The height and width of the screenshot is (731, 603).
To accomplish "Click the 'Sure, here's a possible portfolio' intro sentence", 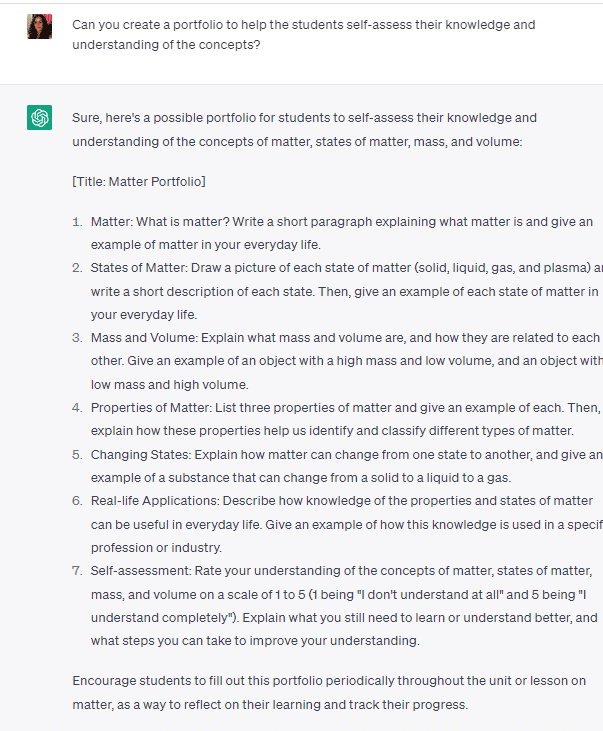I will coord(305,130).
